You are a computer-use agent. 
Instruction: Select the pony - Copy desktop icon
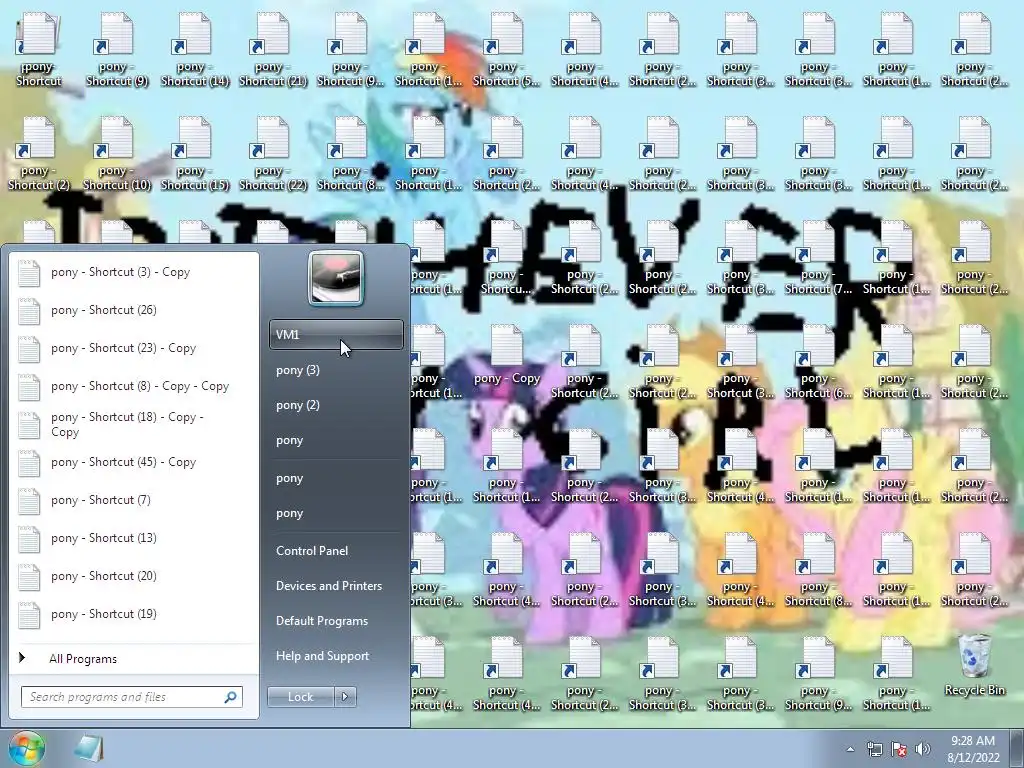(x=507, y=356)
